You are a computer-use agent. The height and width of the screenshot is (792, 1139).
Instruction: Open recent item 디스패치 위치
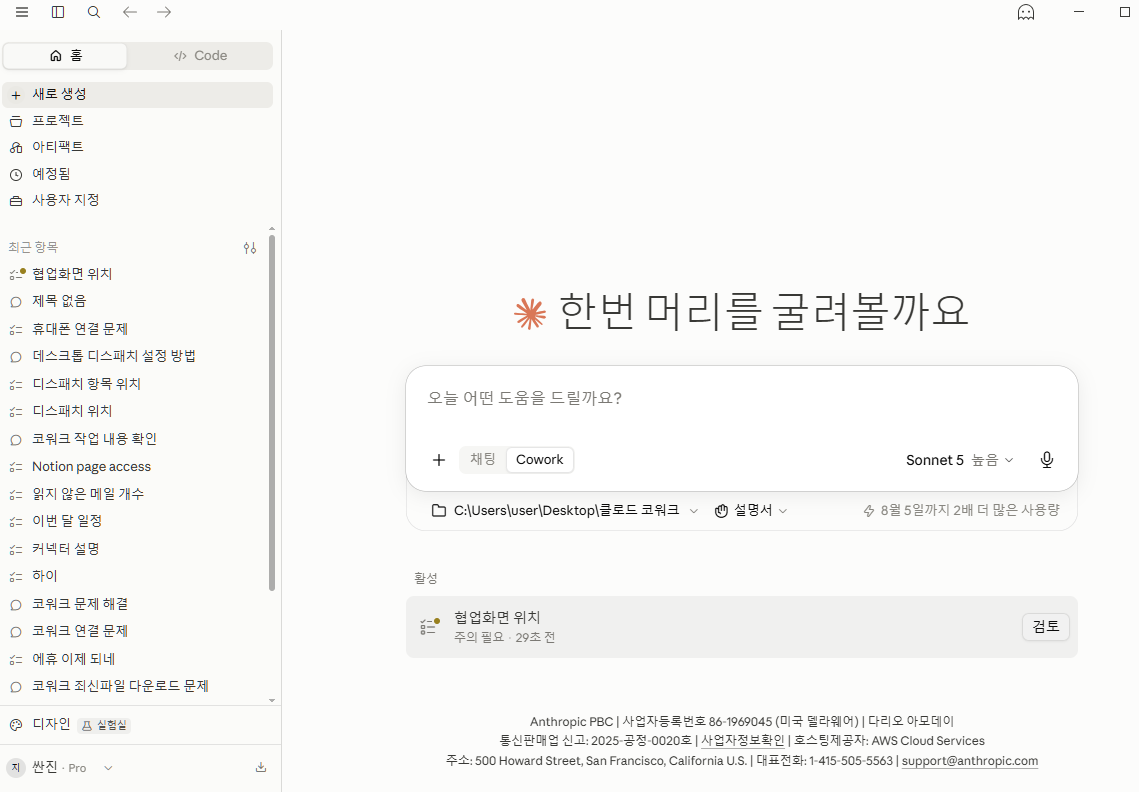pos(134,411)
